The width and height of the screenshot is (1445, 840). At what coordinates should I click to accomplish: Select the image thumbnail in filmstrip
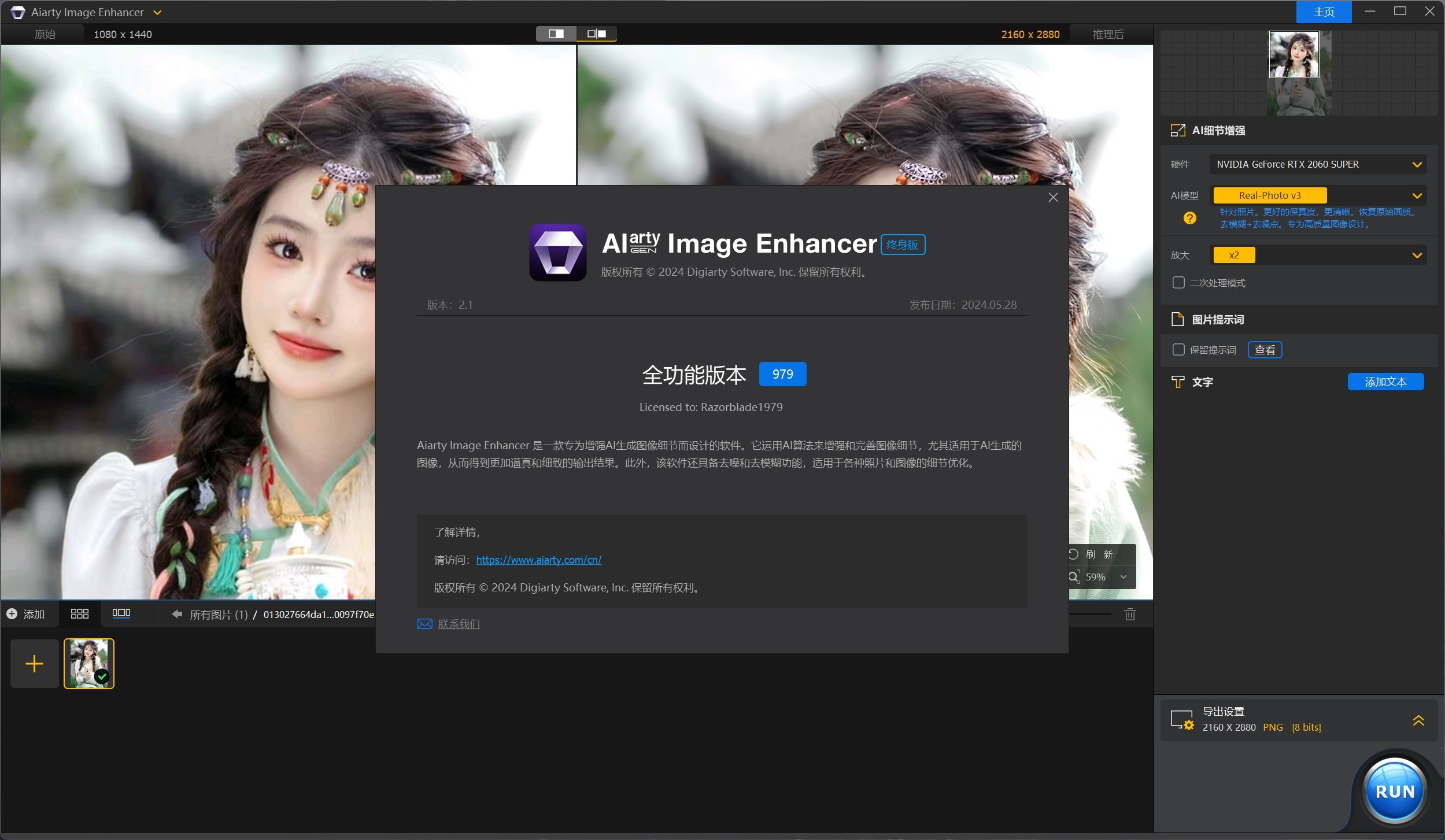pyautogui.click(x=88, y=664)
